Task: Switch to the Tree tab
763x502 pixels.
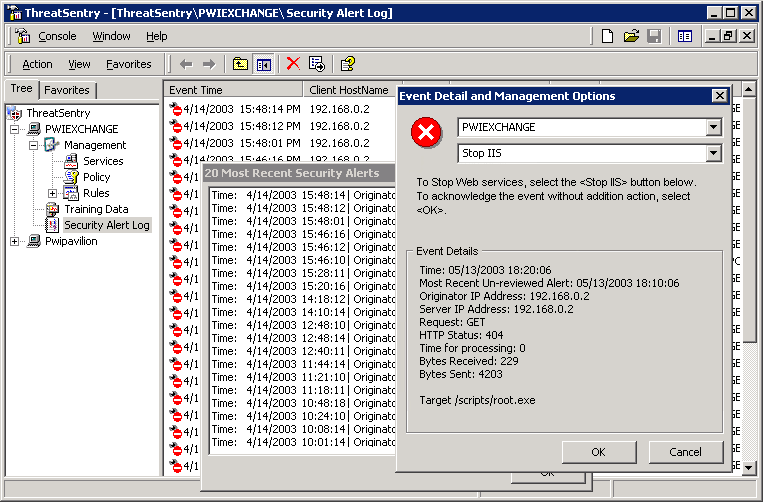Action: tap(21, 89)
